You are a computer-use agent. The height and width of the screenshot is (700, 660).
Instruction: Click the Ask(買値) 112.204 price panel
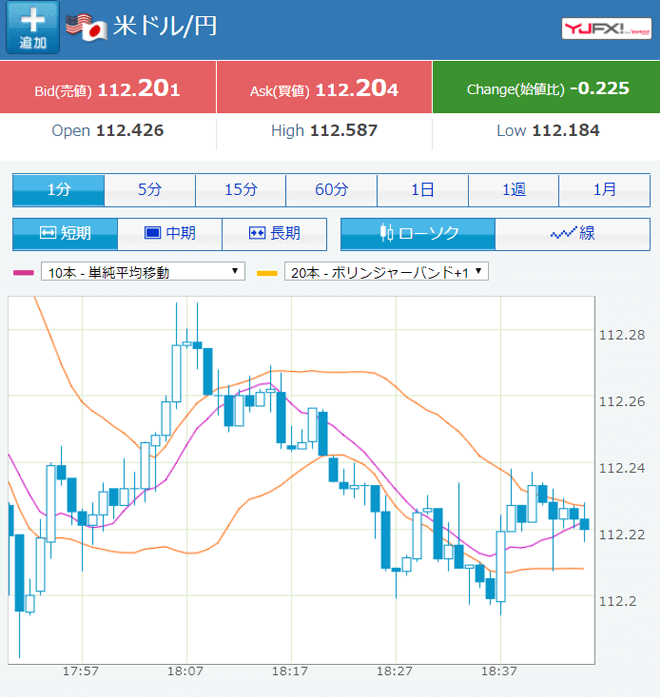tap(324, 89)
